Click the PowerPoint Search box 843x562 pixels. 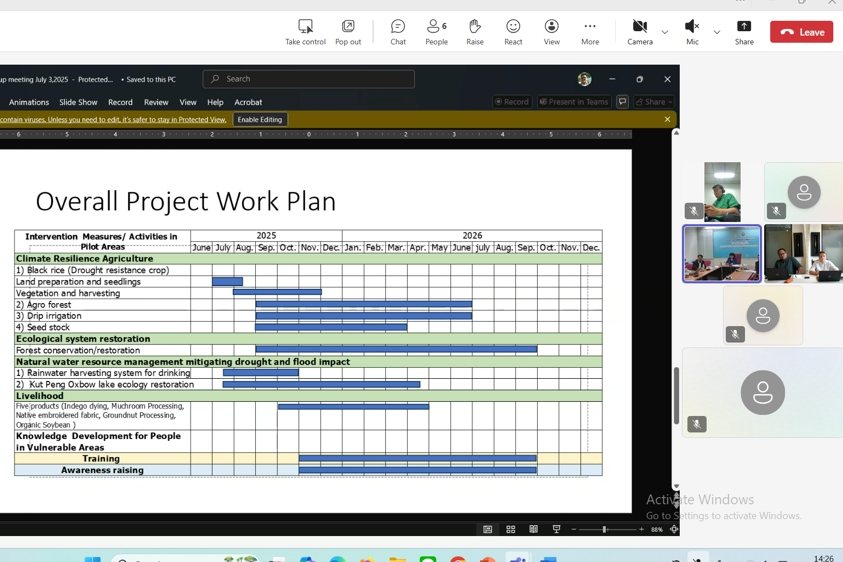click(309, 79)
